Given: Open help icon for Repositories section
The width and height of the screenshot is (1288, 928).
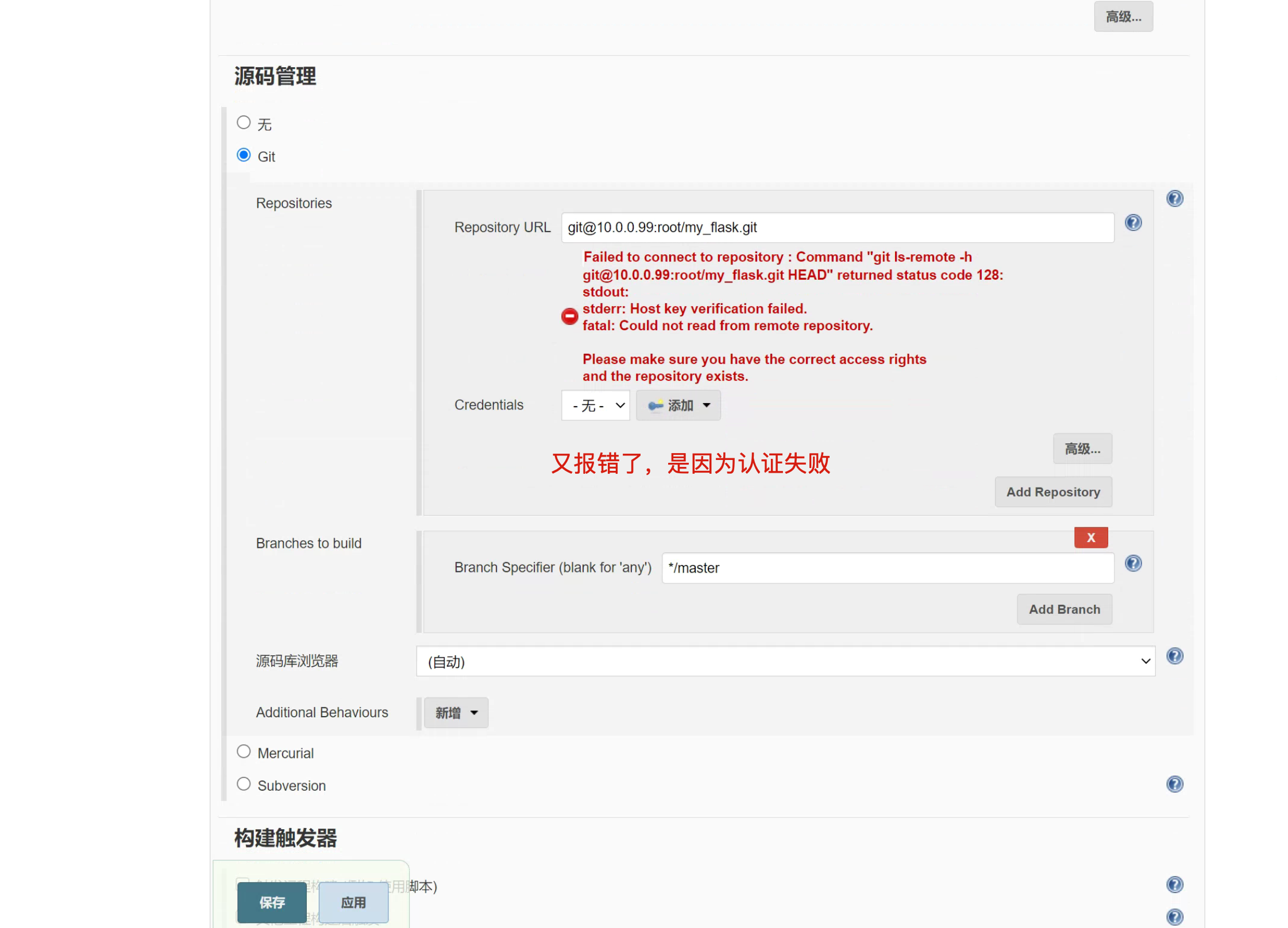Looking at the screenshot, I should tap(1174, 199).
